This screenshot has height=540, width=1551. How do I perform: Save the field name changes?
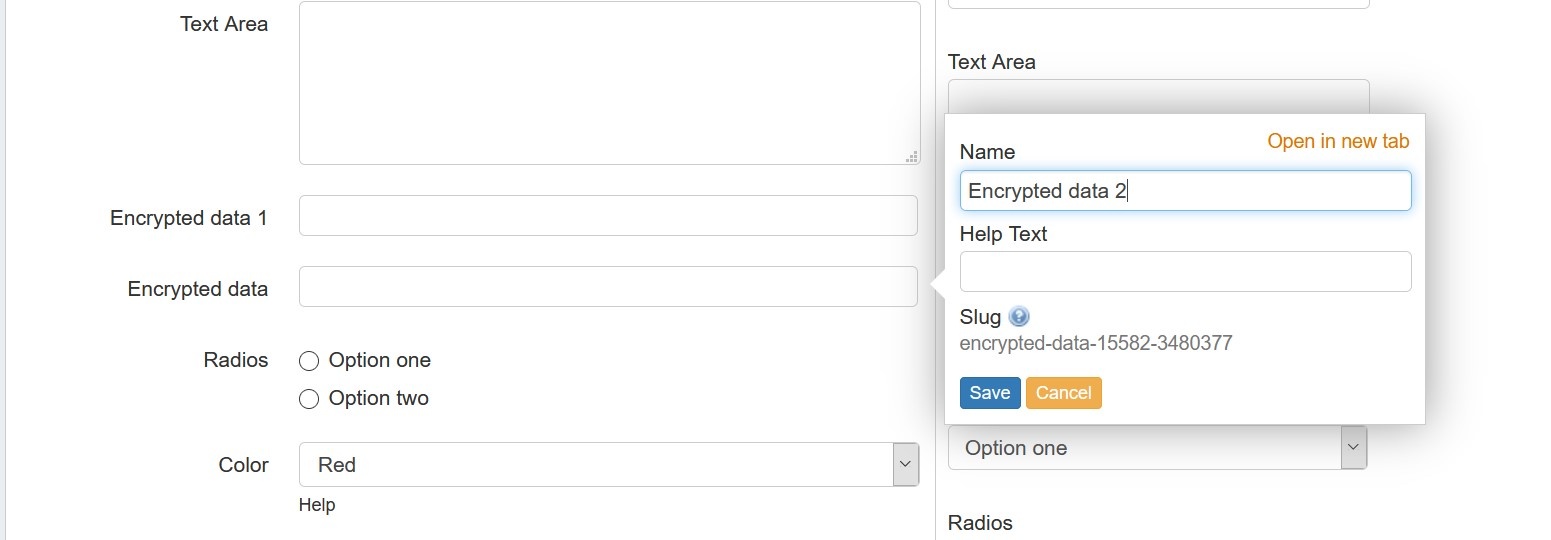989,393
